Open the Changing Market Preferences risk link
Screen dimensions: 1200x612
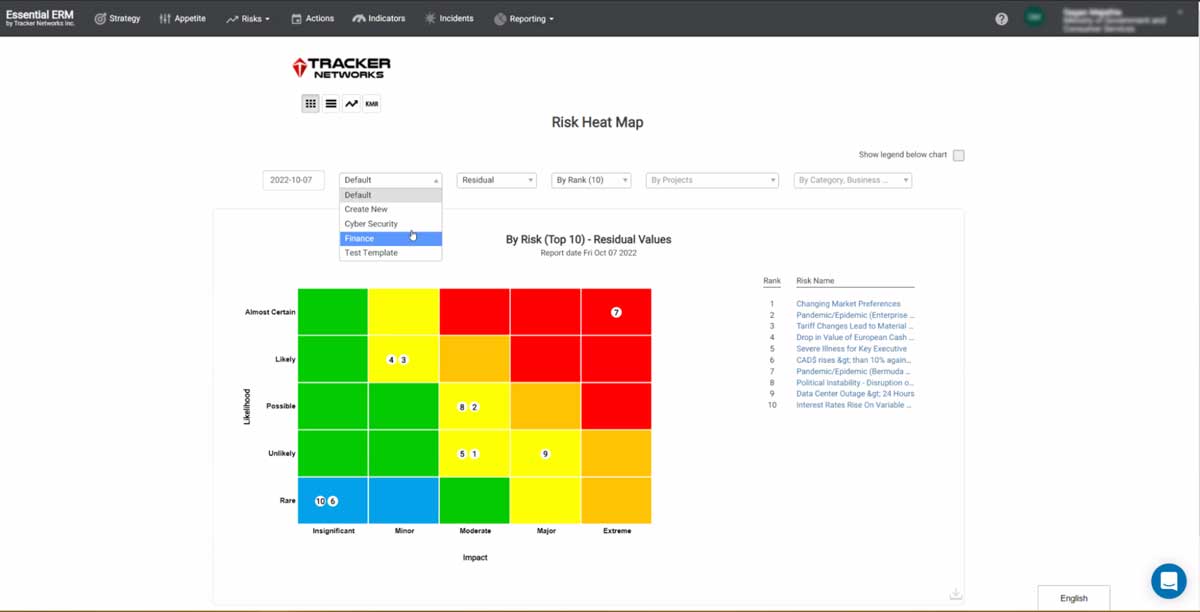(x=848, y=303)
